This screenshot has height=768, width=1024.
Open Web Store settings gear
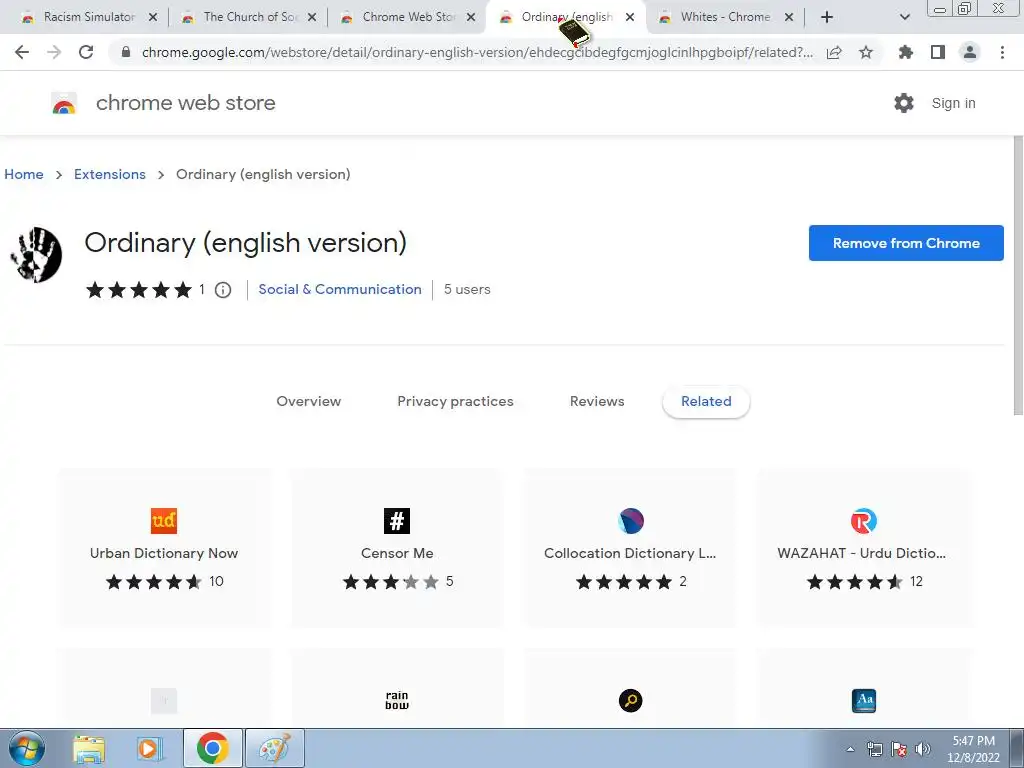click(904, 103)
